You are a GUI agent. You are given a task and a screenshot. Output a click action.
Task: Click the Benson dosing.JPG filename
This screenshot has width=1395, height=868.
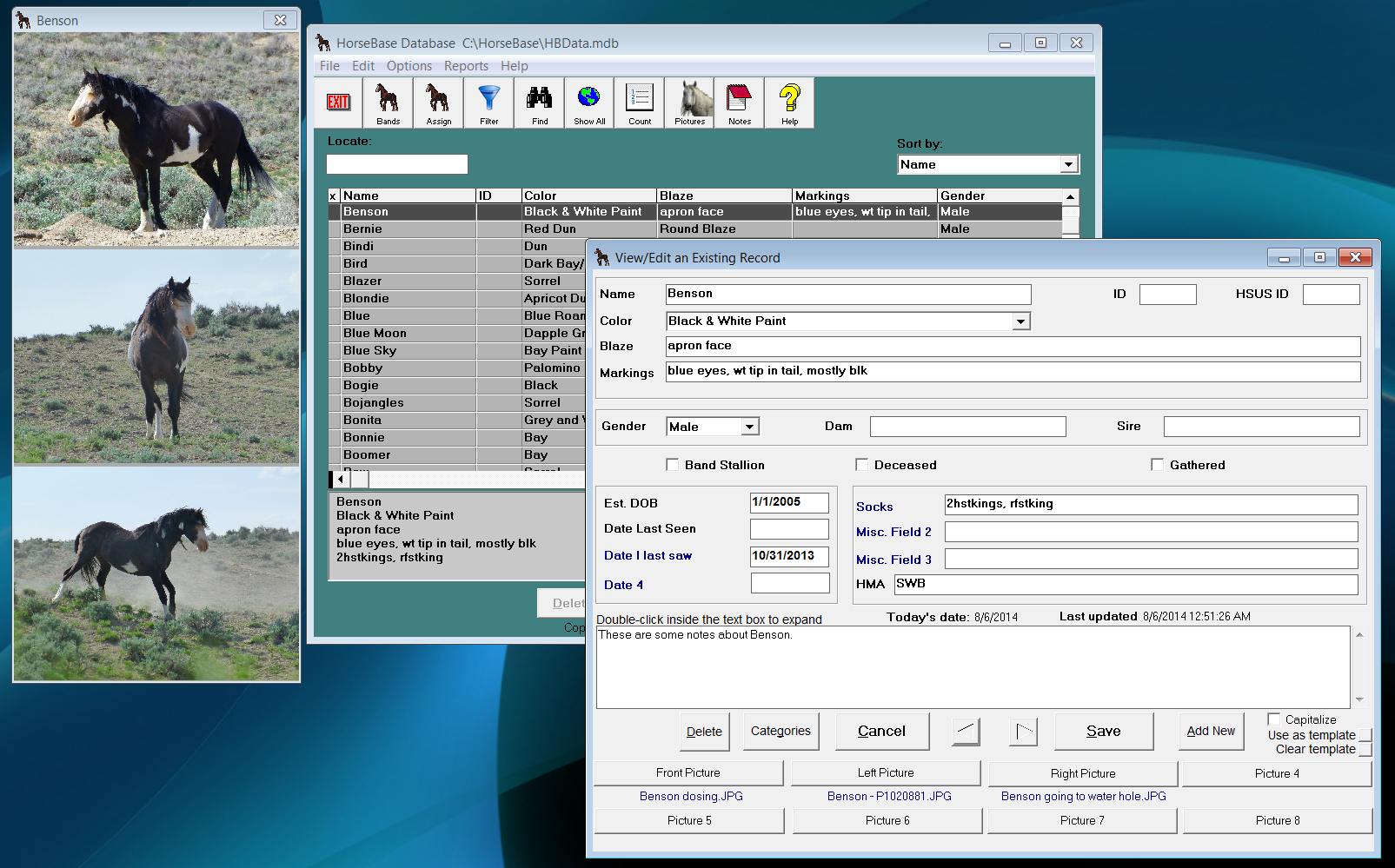tap(691, 796)
